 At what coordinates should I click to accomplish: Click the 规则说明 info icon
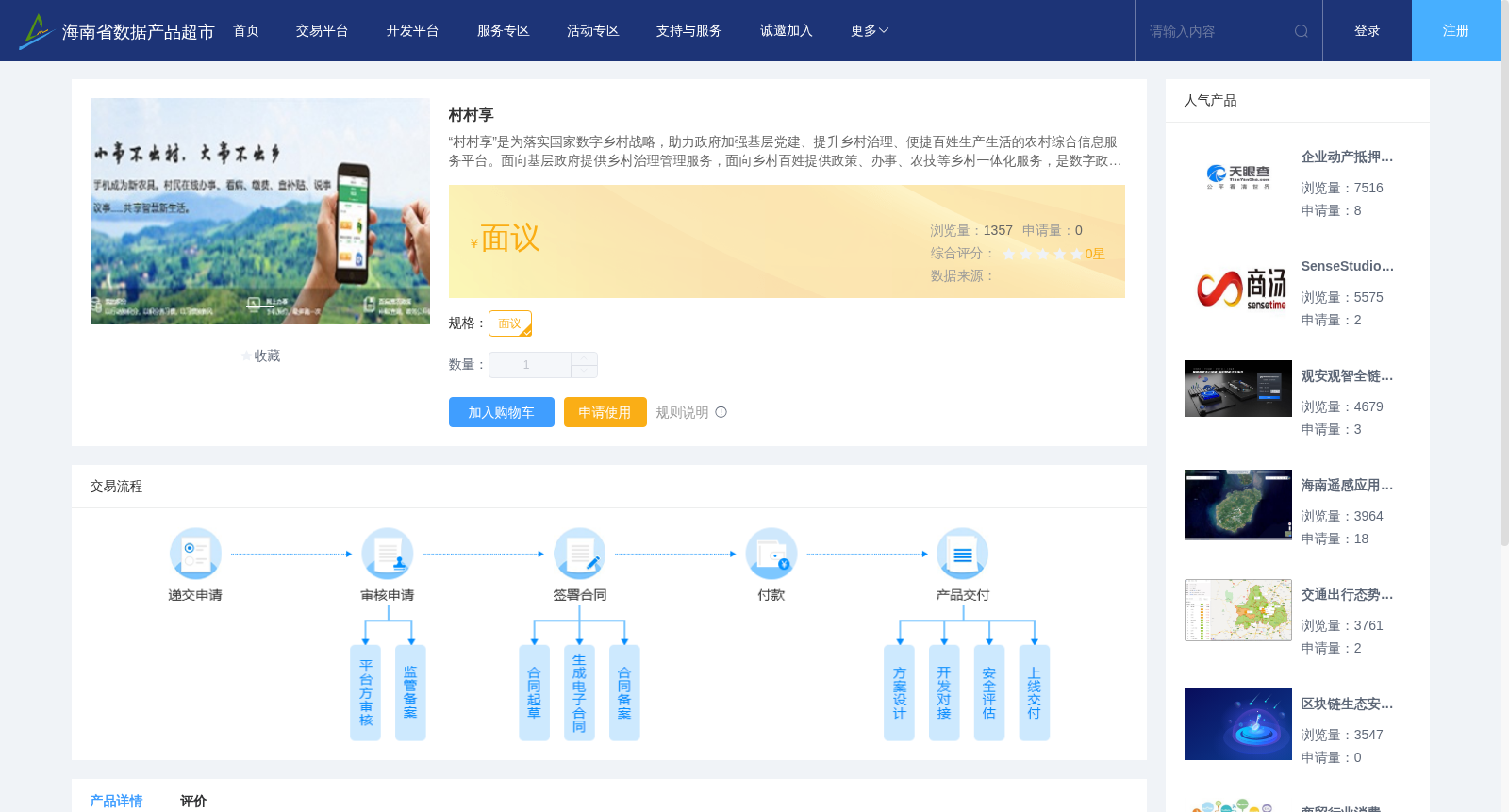721,412
